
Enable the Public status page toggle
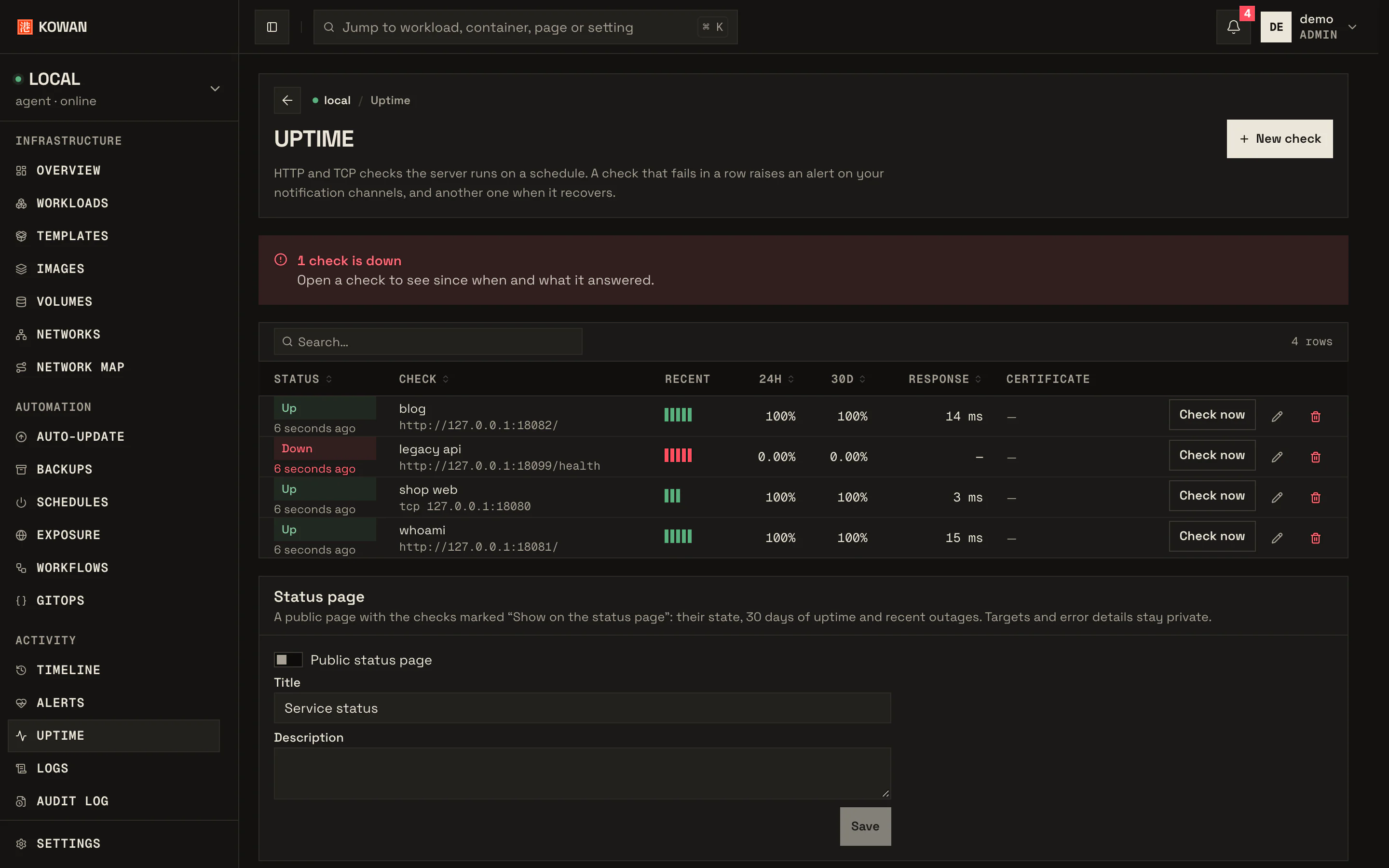tap(288, 660)
